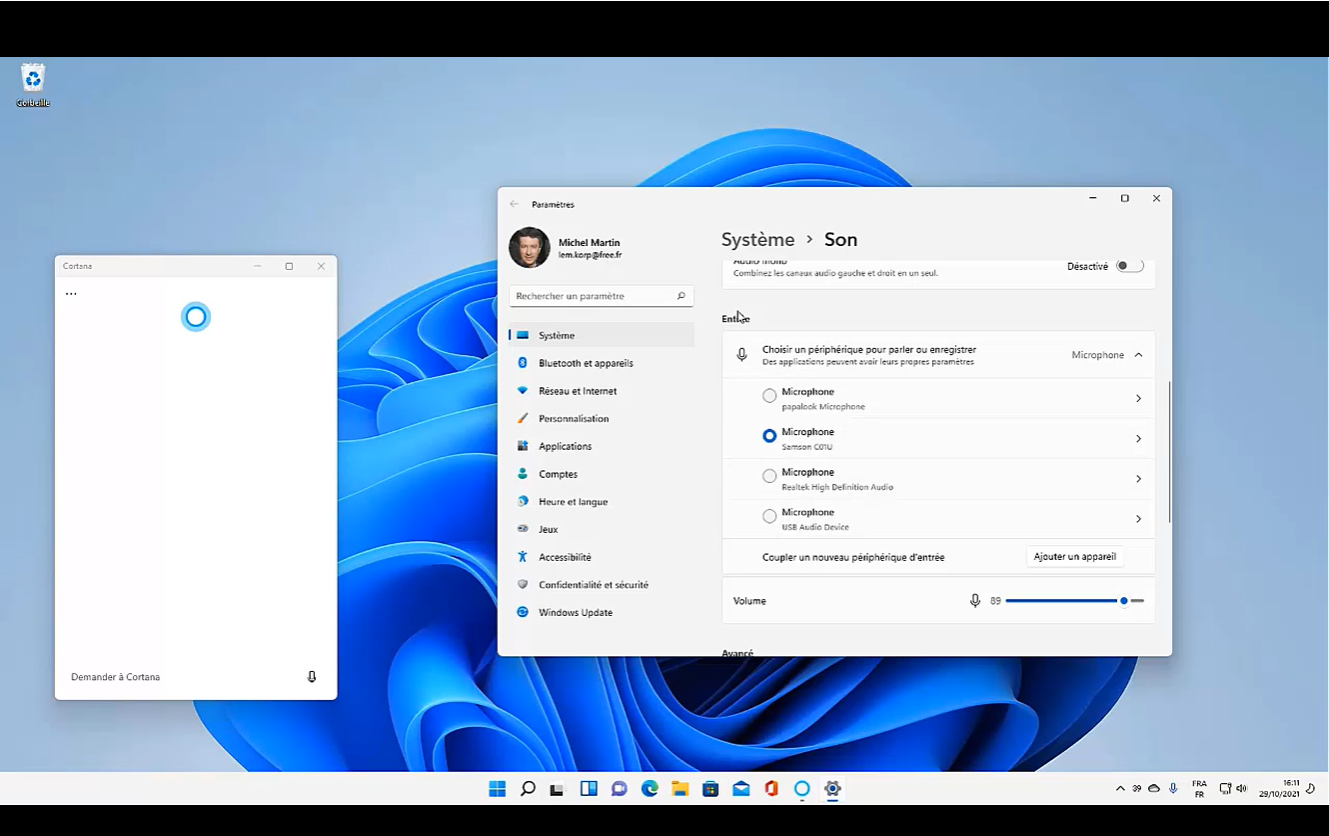Click the microphone icon beside the Volume slider
Viewport: 1329px width, 836px height.
[975, 600]
